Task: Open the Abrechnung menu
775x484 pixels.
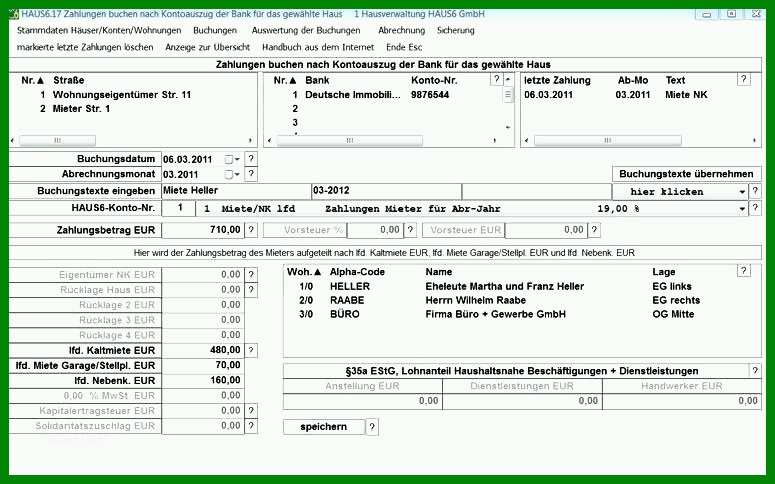Action: coord(401,30)
